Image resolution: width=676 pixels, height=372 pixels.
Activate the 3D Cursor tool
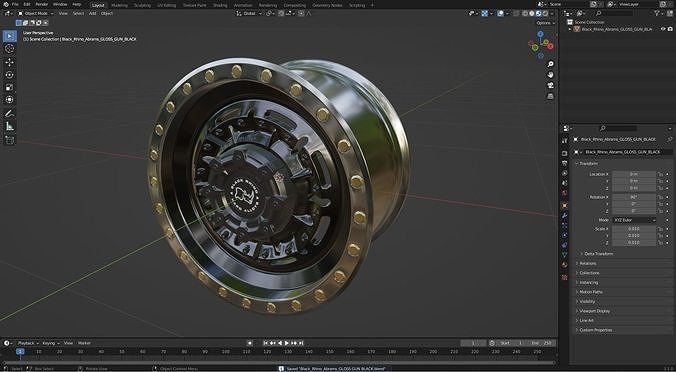click(x=9, y=49)
